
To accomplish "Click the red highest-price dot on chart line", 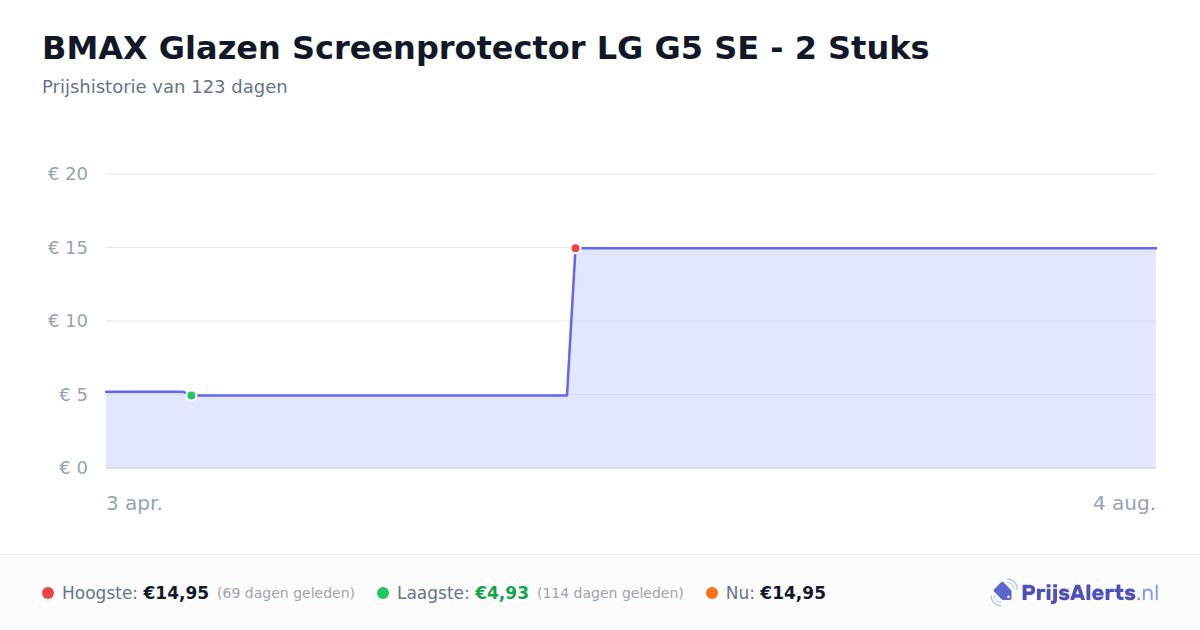I will pyautogui.click(x=575, y=248).
